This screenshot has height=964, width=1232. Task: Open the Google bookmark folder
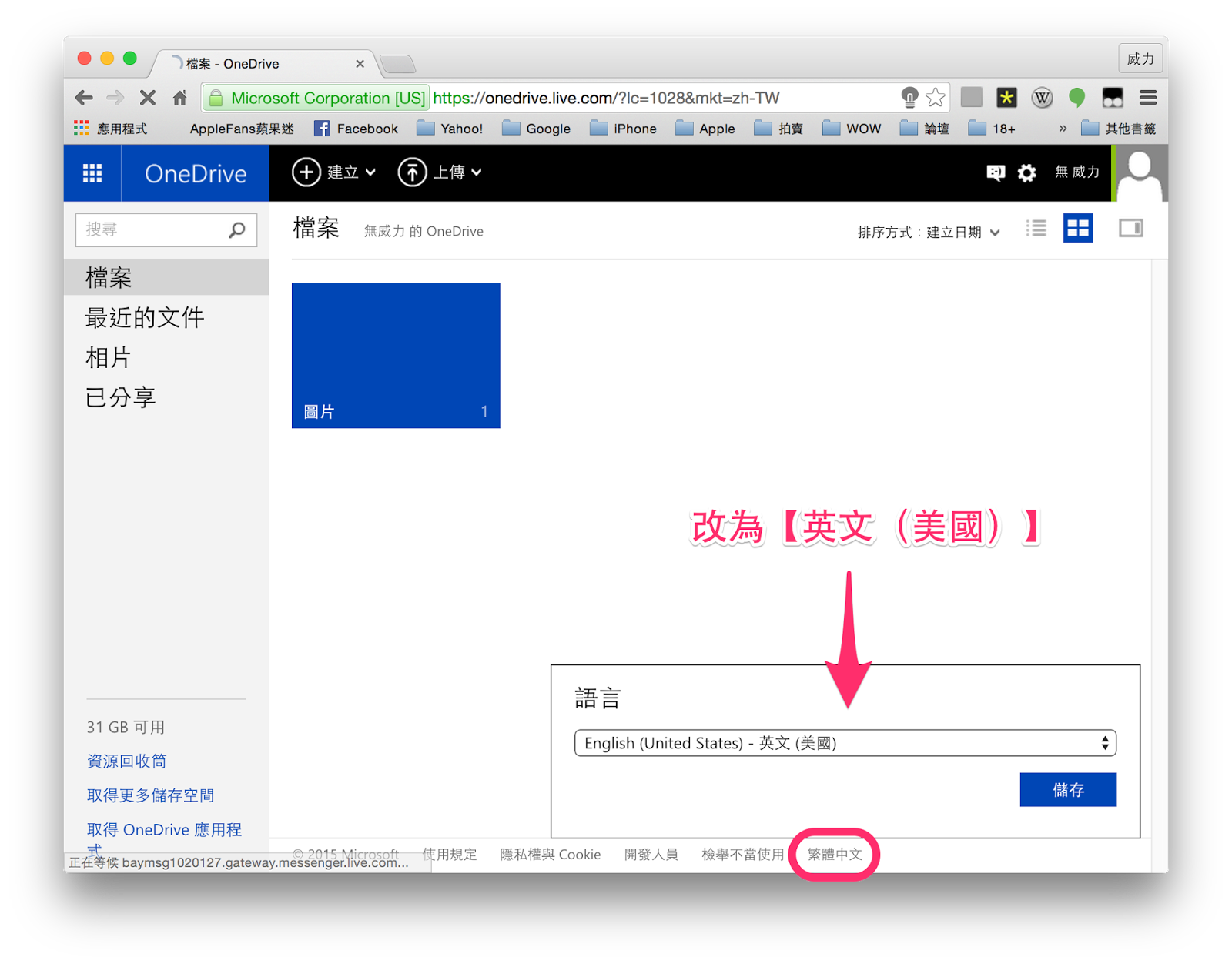point(537,129)
